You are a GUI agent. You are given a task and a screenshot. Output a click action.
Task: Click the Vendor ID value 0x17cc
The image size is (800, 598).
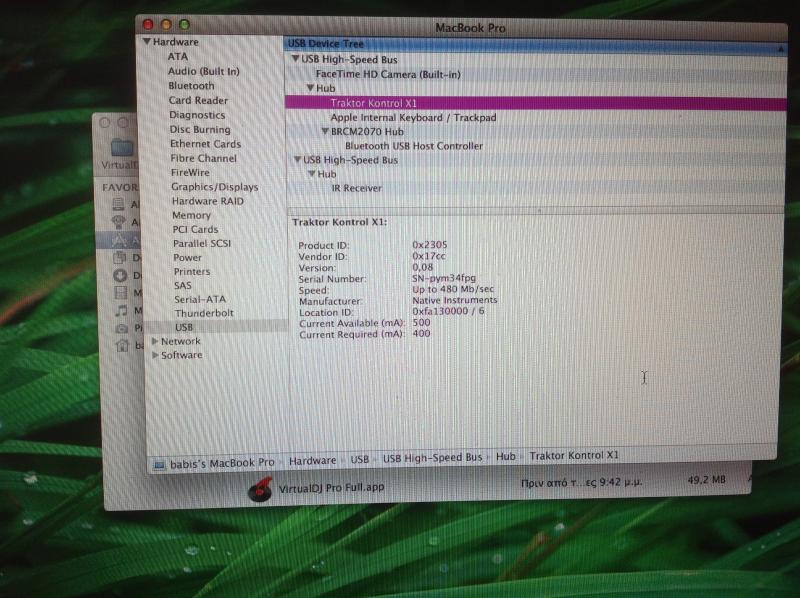coord(429,256)
